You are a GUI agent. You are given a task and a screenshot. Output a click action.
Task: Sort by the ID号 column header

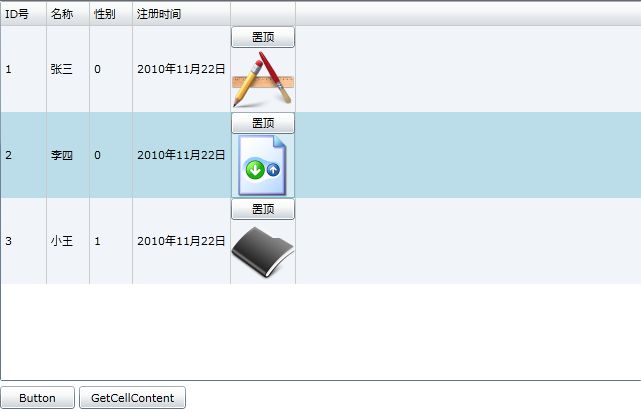click(x=23, y=14)
